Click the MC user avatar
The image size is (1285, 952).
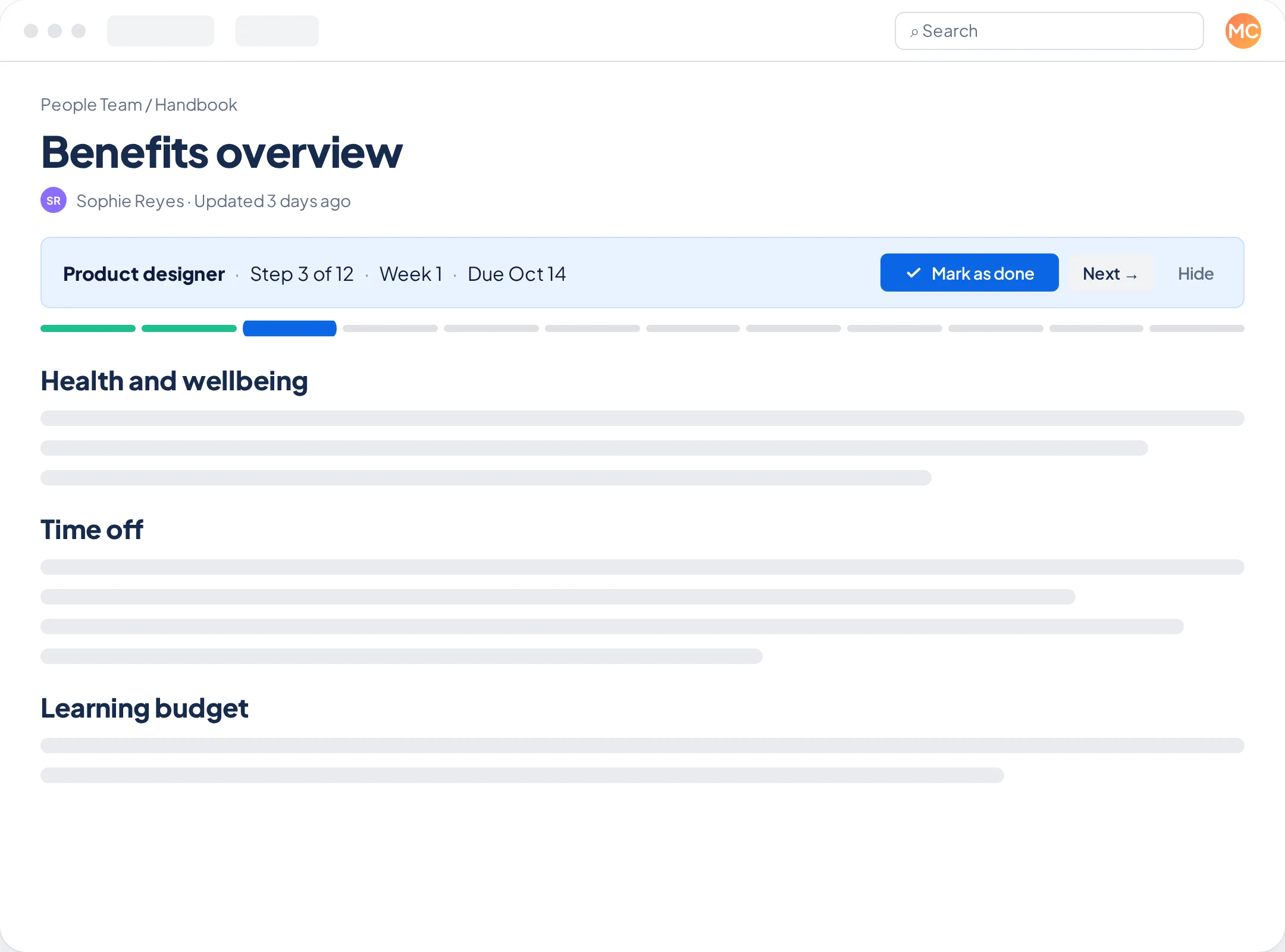pos(1243,31)
